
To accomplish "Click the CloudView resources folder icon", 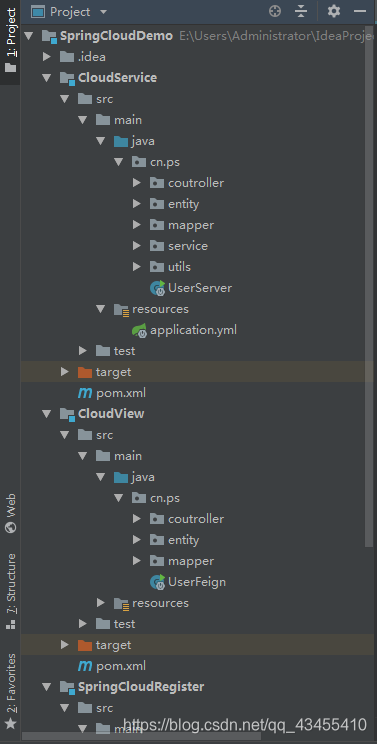I will pos(122,604).
